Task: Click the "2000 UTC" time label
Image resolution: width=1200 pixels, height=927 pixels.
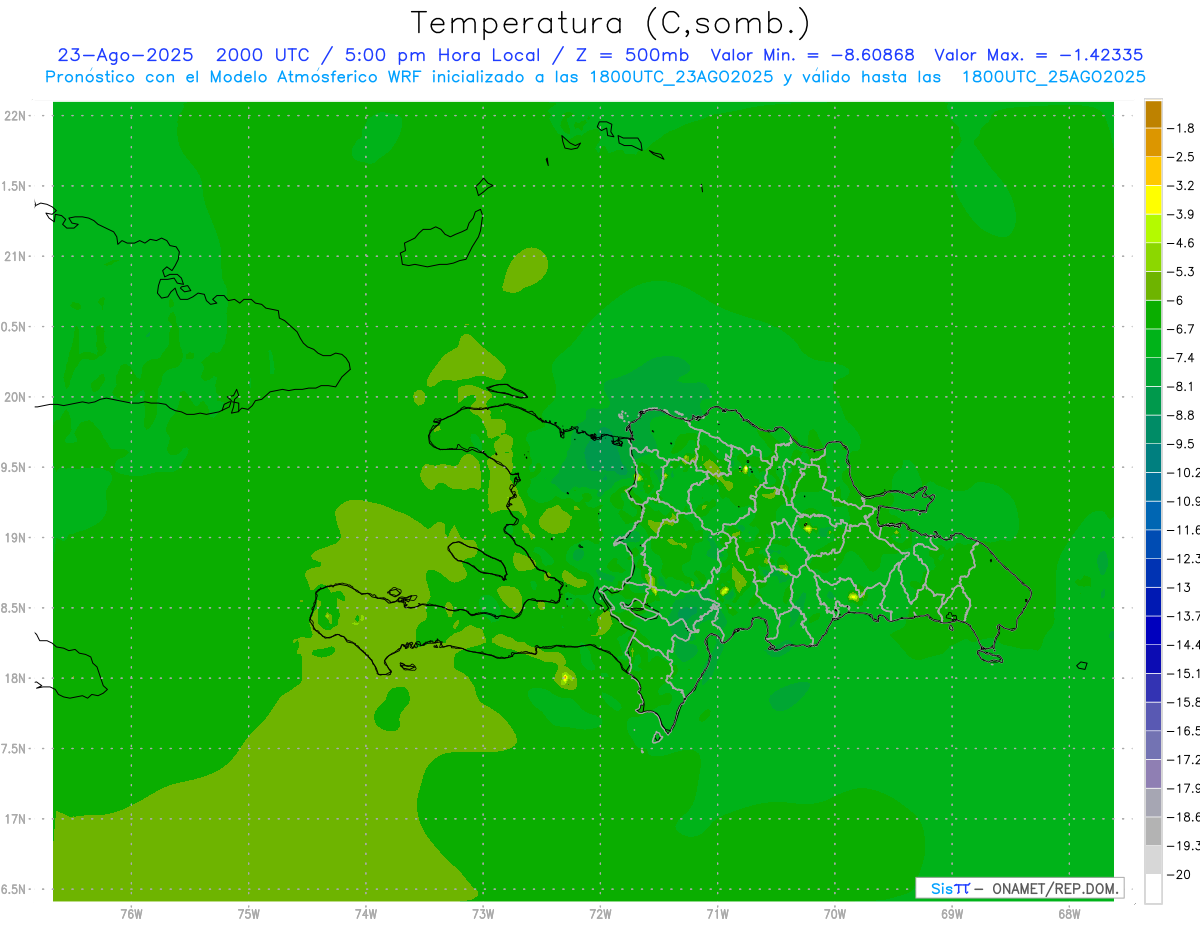Action: (x=263, y=55)
